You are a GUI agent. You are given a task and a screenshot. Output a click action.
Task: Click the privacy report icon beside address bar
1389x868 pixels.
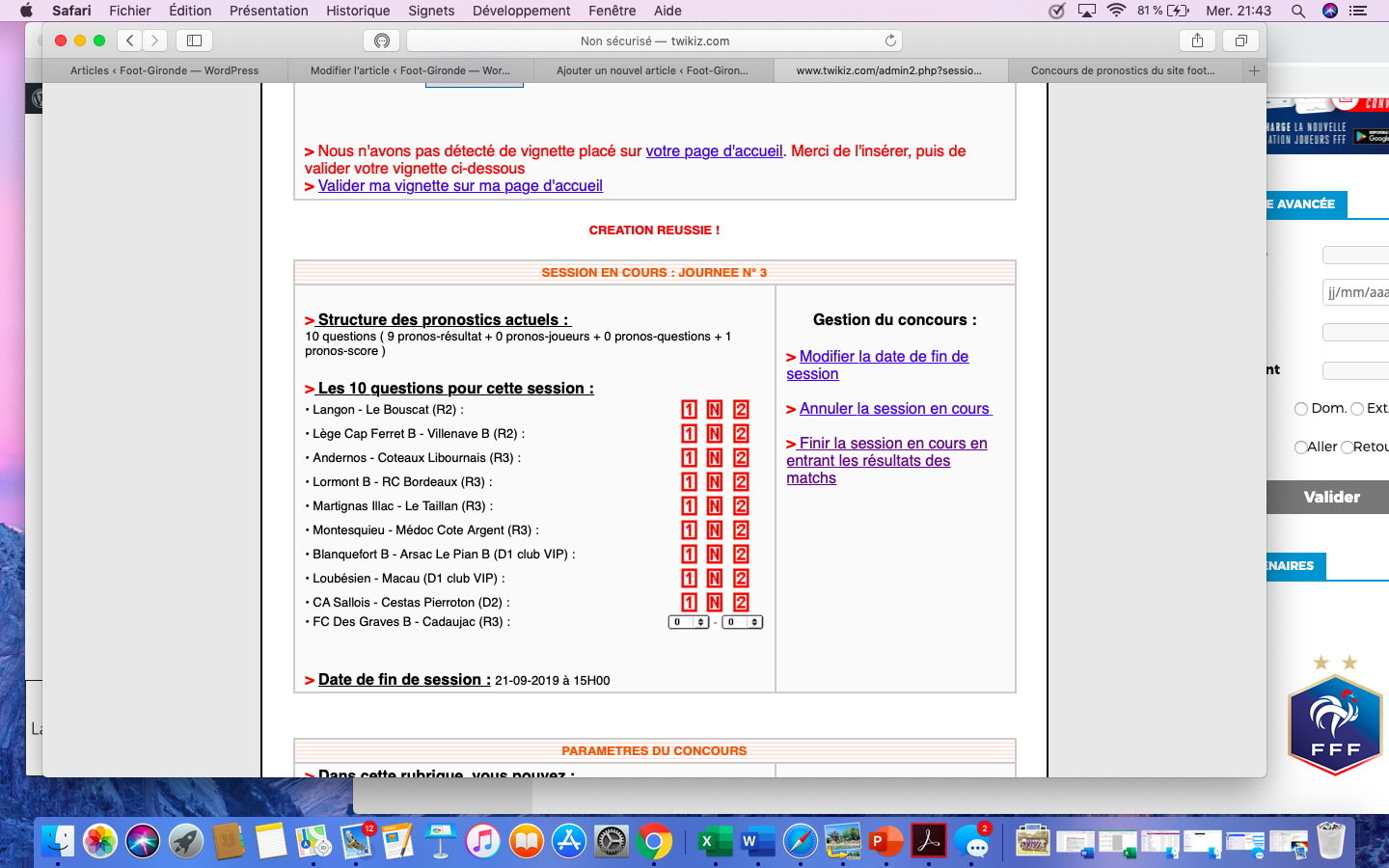(382, 41)
